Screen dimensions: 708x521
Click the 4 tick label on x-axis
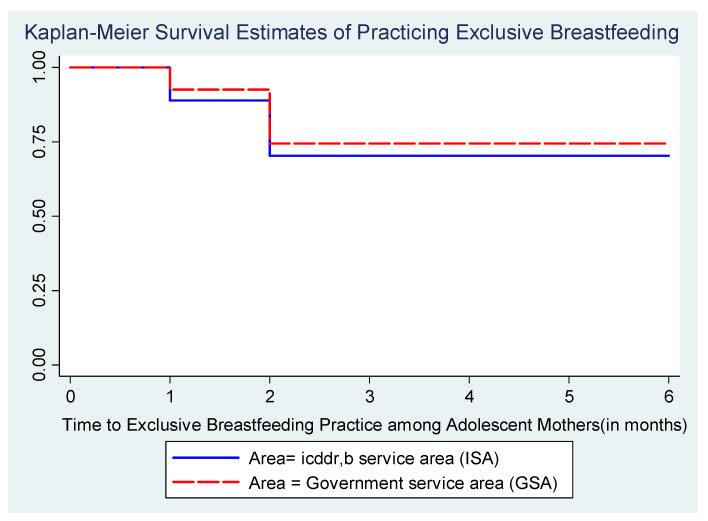pyautogui.click(x=470, y=396)
